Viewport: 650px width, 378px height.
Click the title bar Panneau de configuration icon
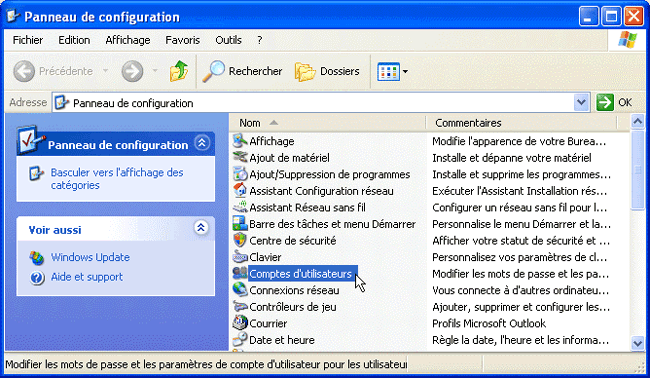[x=13, y=16]
